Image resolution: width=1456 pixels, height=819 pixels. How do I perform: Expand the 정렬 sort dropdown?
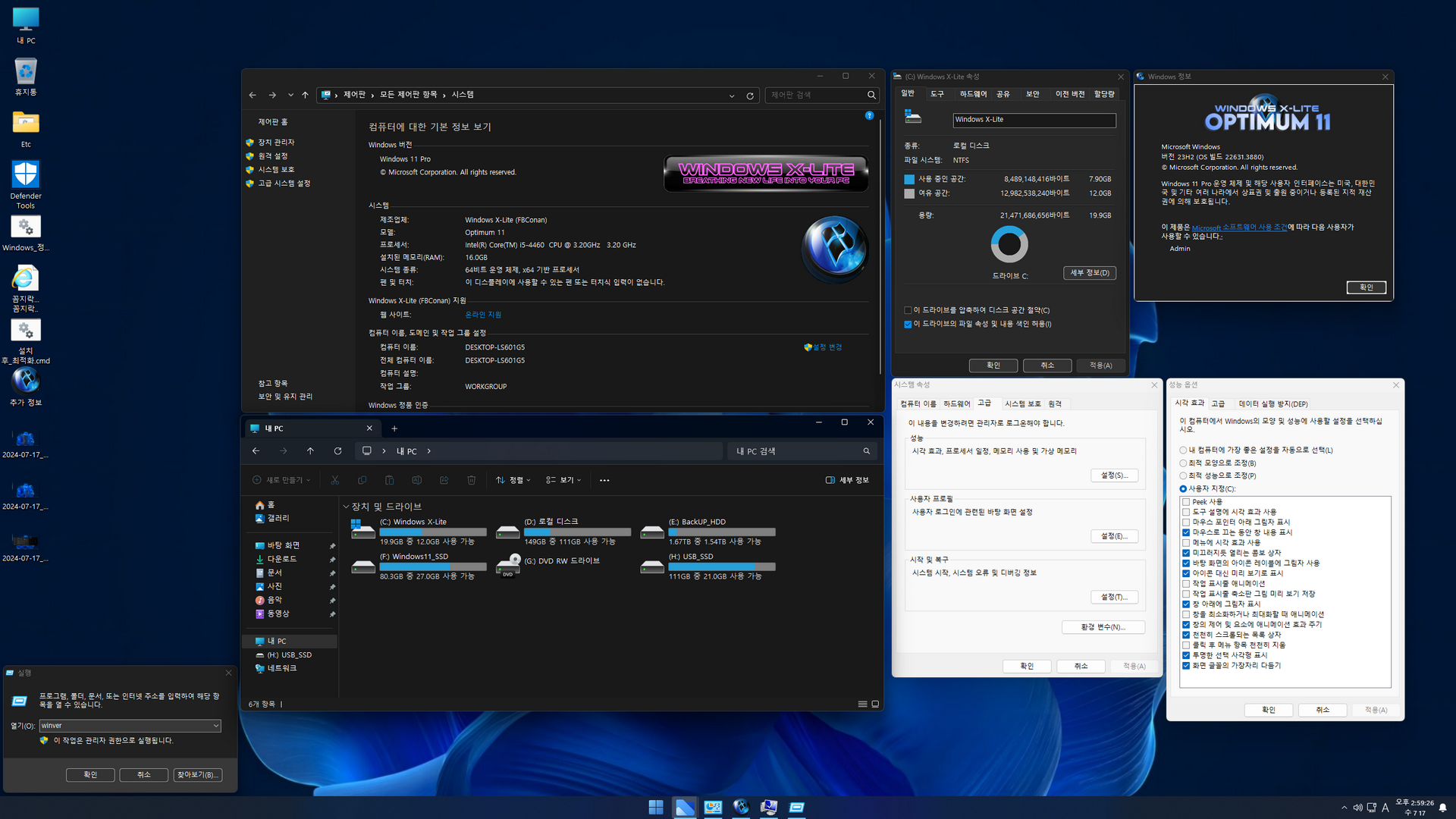(x=513, y=480)
